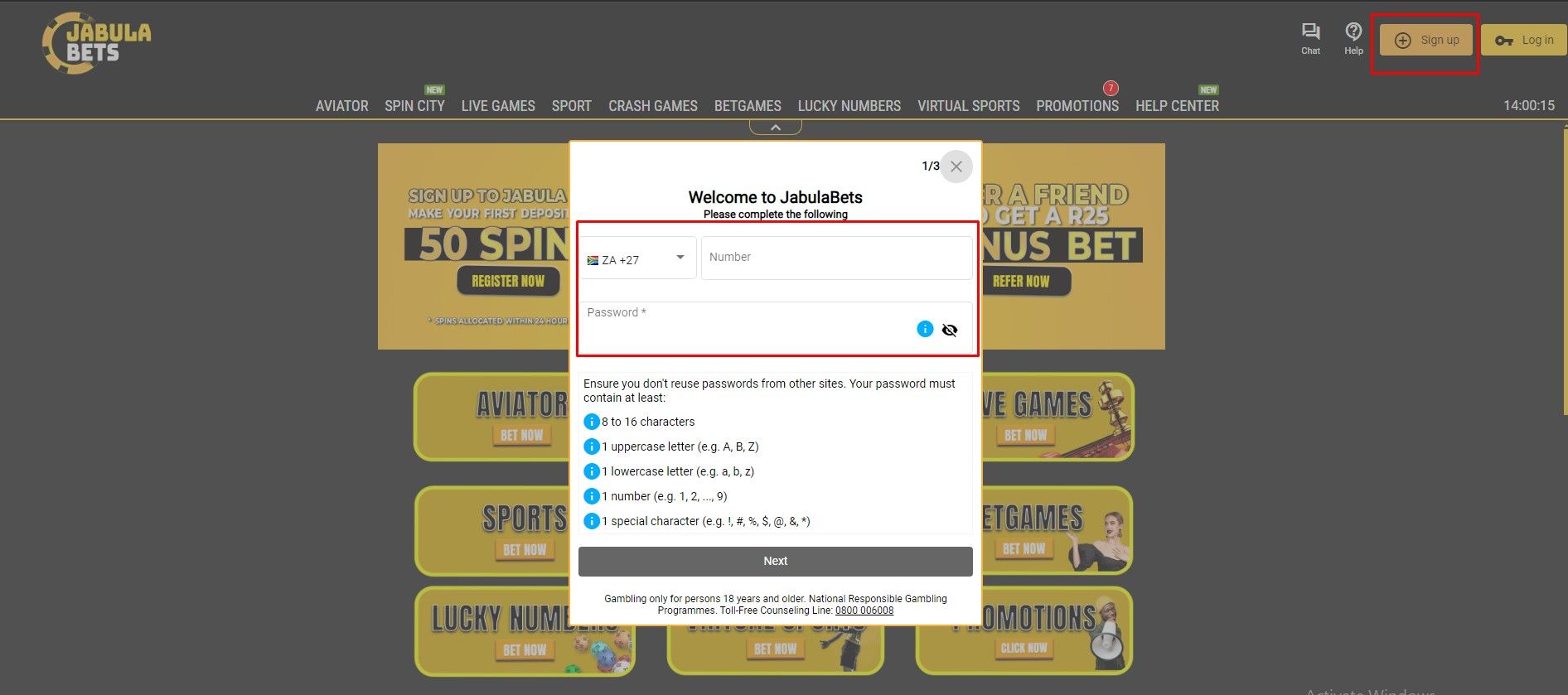The height and width of the screenshot is (695, 1568).
Task: Open the VIRTUAL SPORTS menu item
Action: [x=969, y=106]
